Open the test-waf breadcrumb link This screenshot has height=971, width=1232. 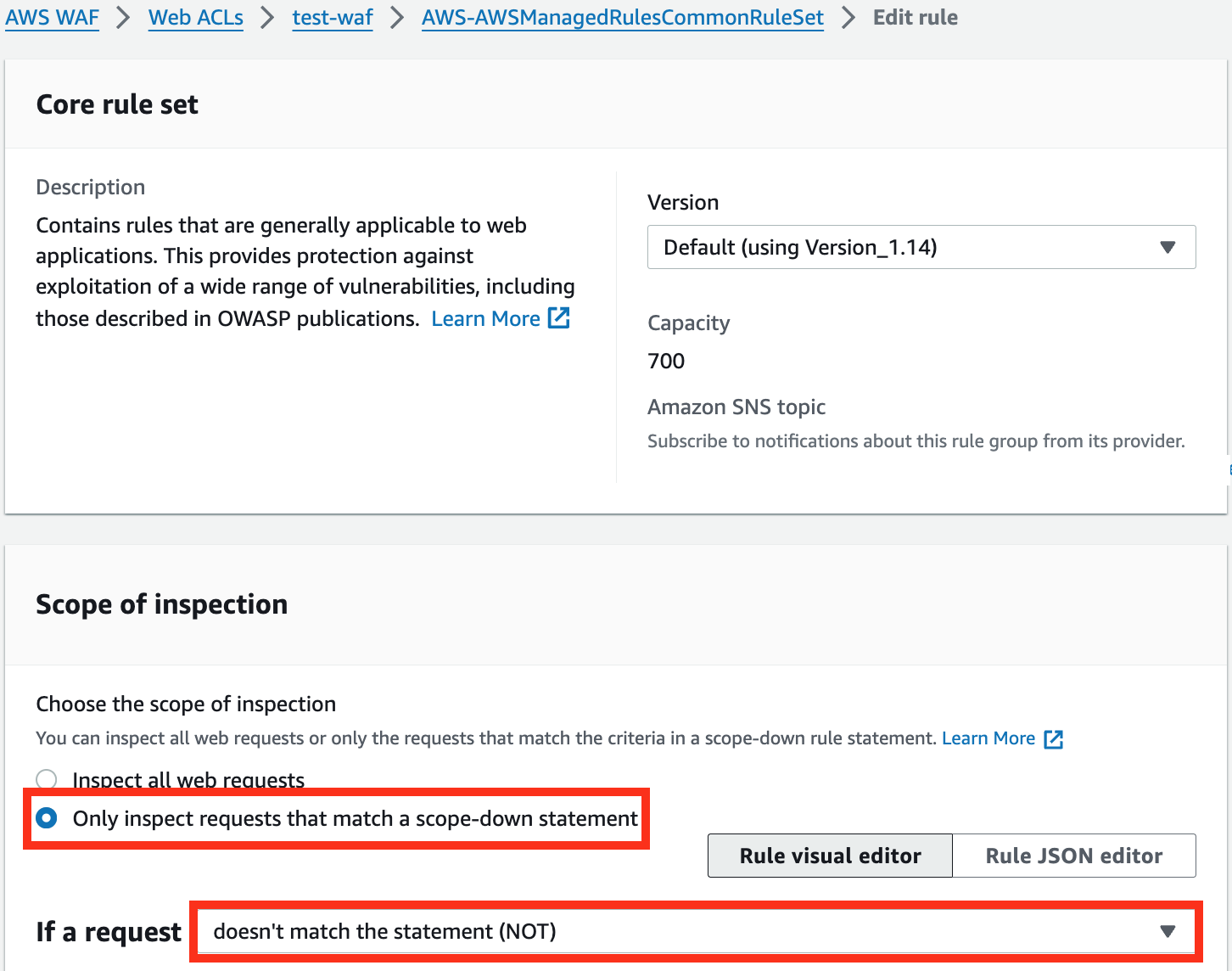pos(332,17)
